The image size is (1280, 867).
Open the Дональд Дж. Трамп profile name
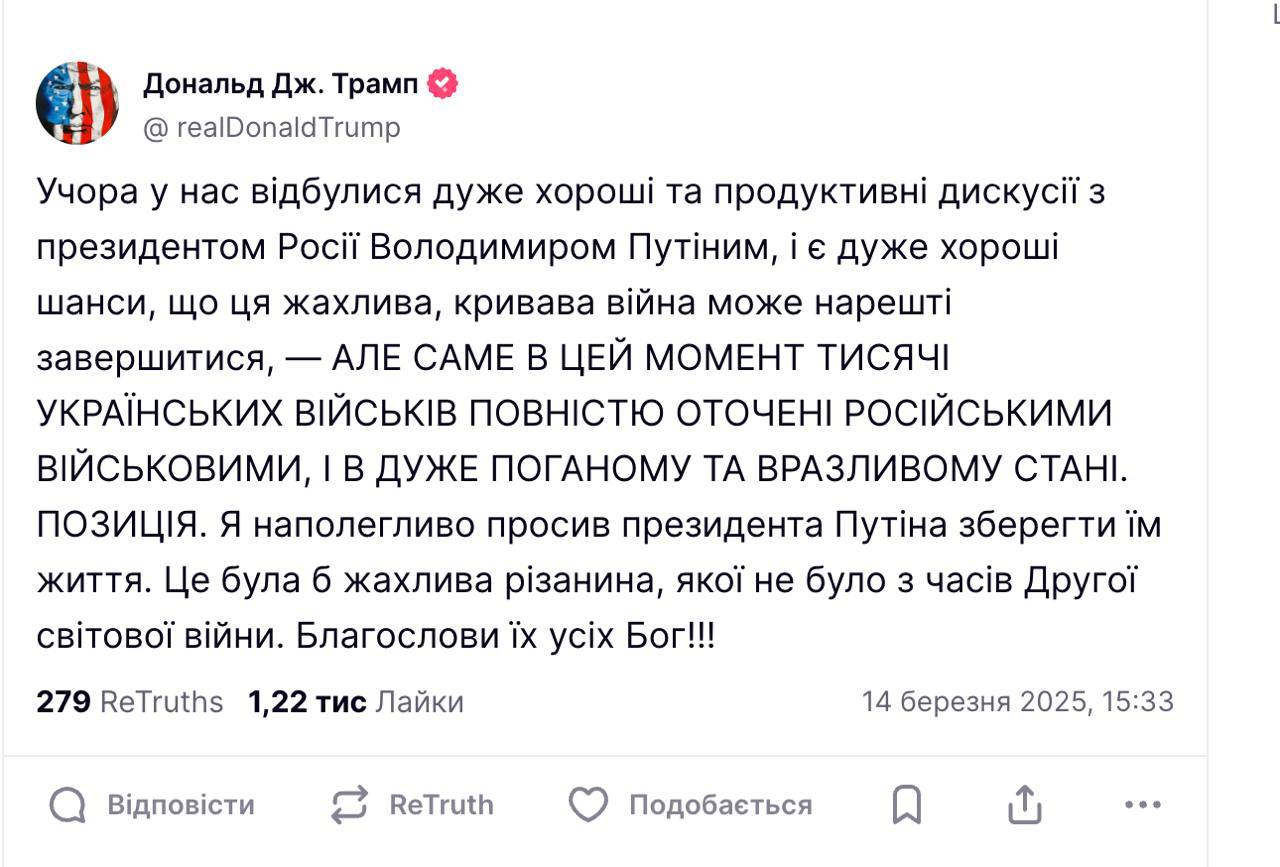(x=281, y=85)
